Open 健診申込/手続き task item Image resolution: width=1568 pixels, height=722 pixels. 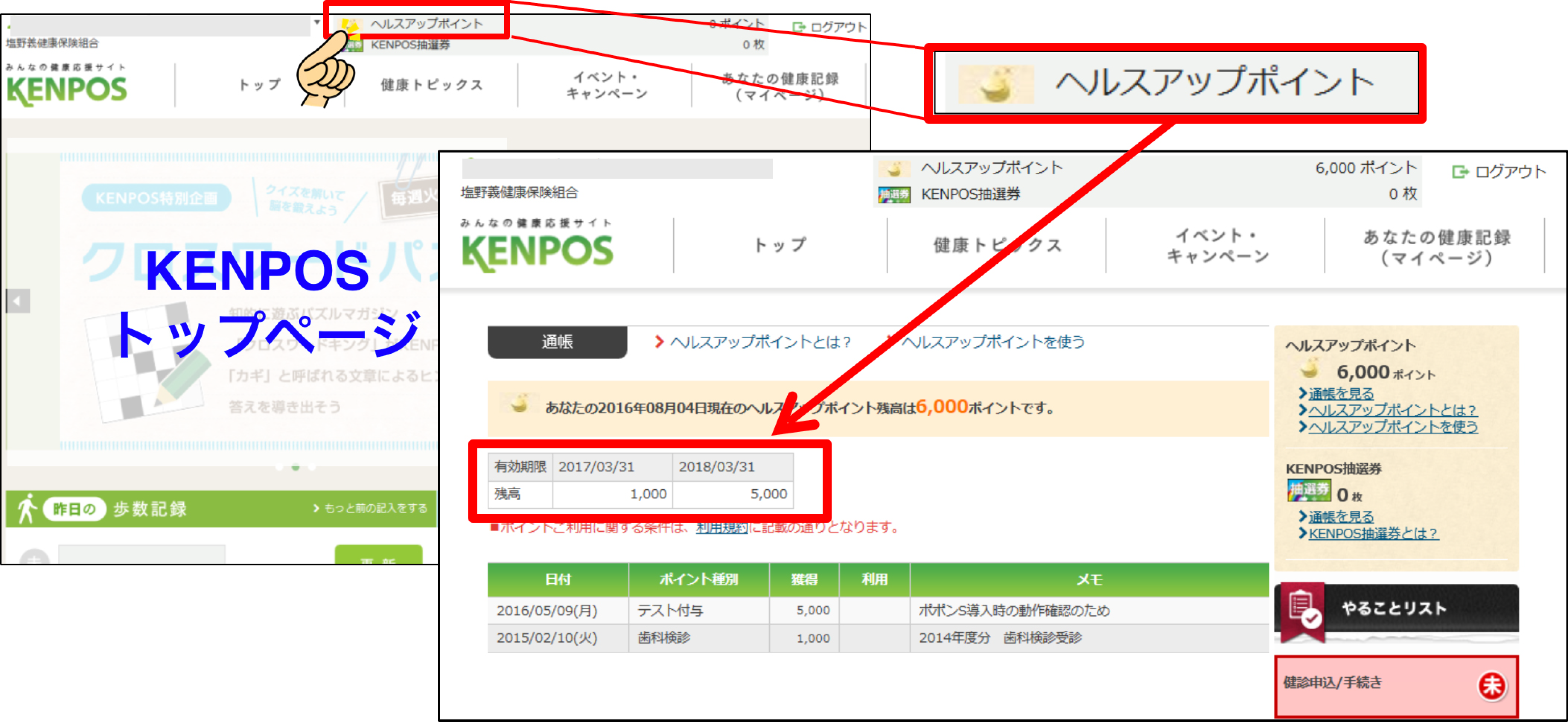[1396, 687]
